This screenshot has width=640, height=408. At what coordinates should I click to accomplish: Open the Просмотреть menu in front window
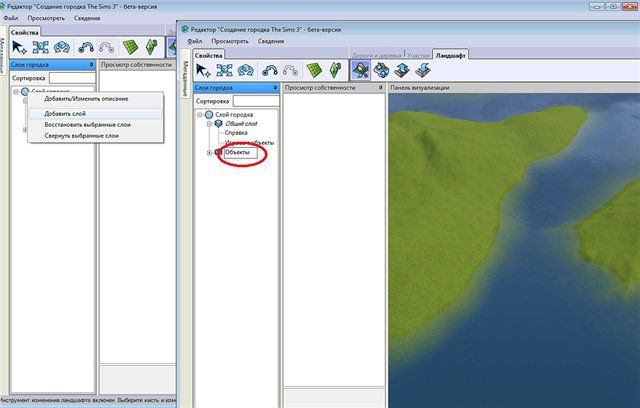[230, 41]
